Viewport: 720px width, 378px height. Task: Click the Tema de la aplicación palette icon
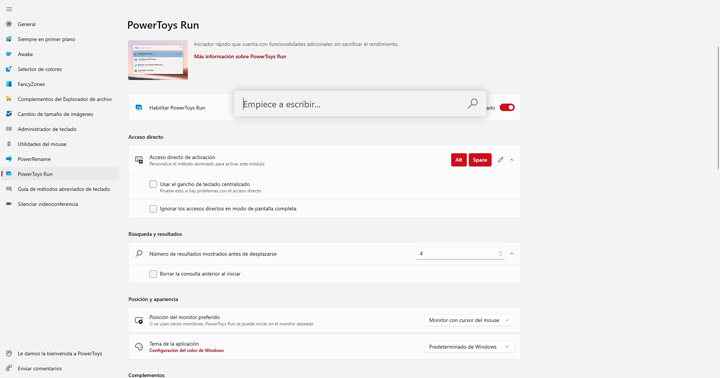pyautogui.click(x=139, y=347)
